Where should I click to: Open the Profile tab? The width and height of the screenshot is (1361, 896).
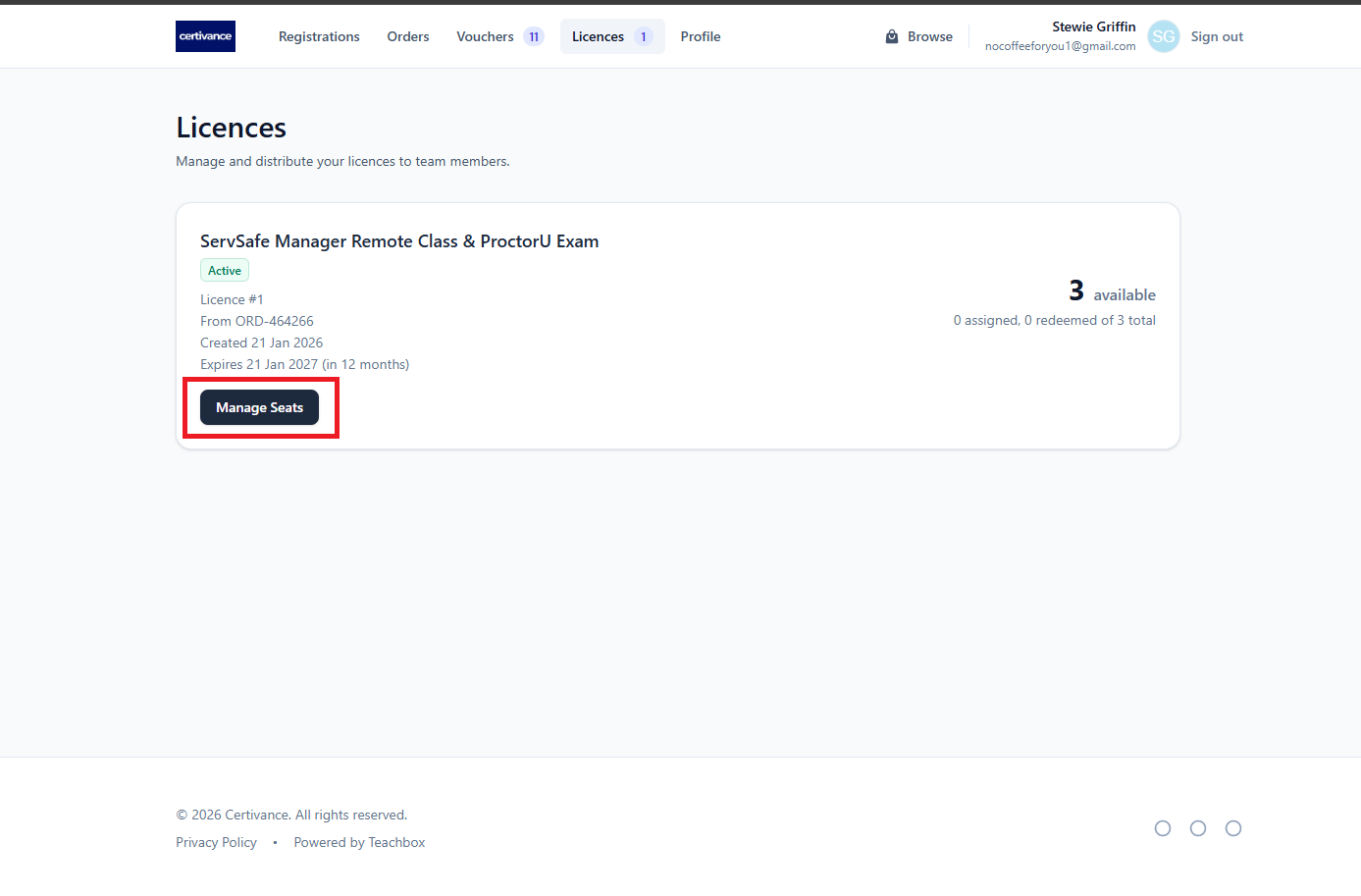pyautogui.click(x=701, y=36)
